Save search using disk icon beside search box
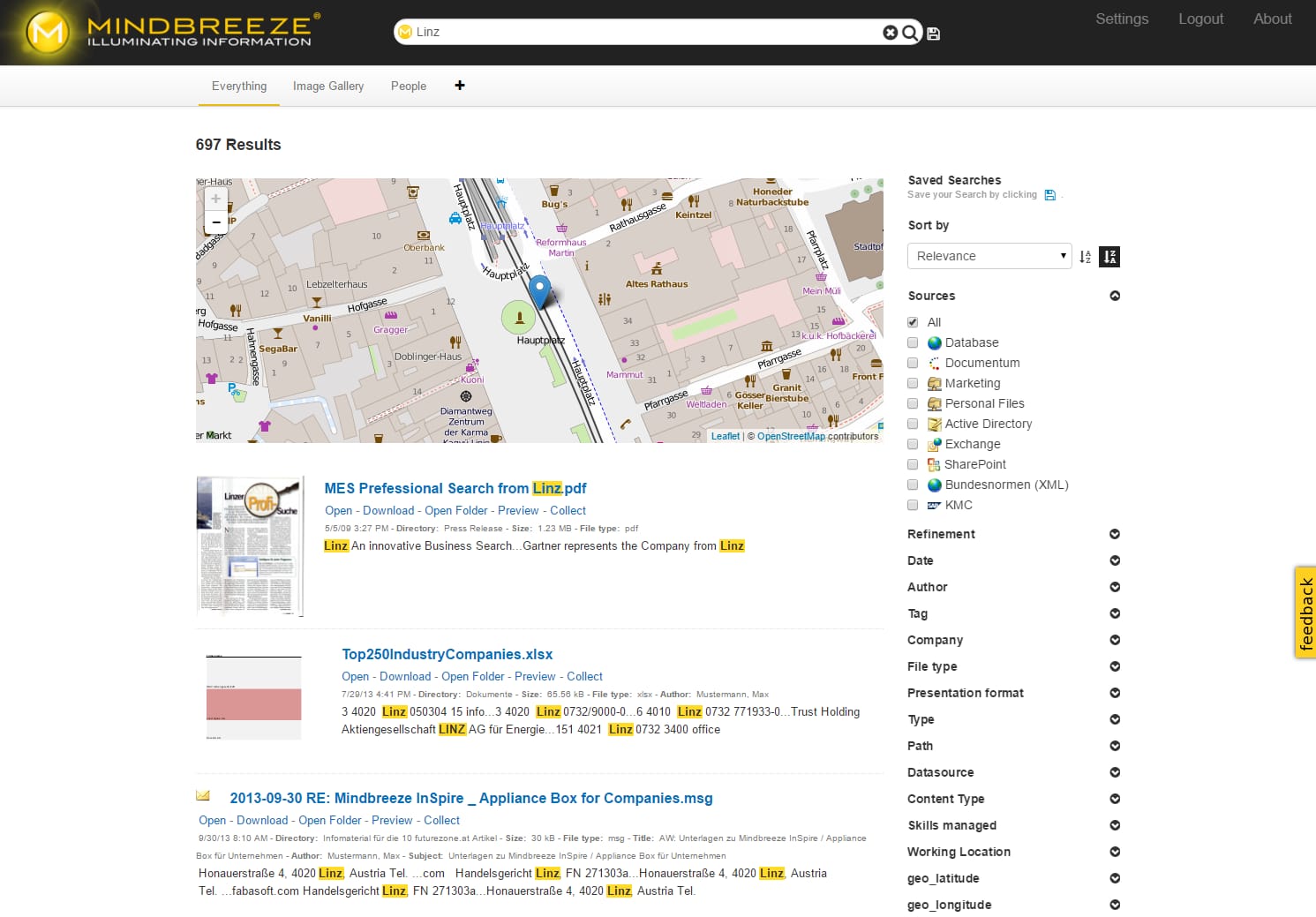Screen dimensions: 1316x917 [x=934, y=34]
